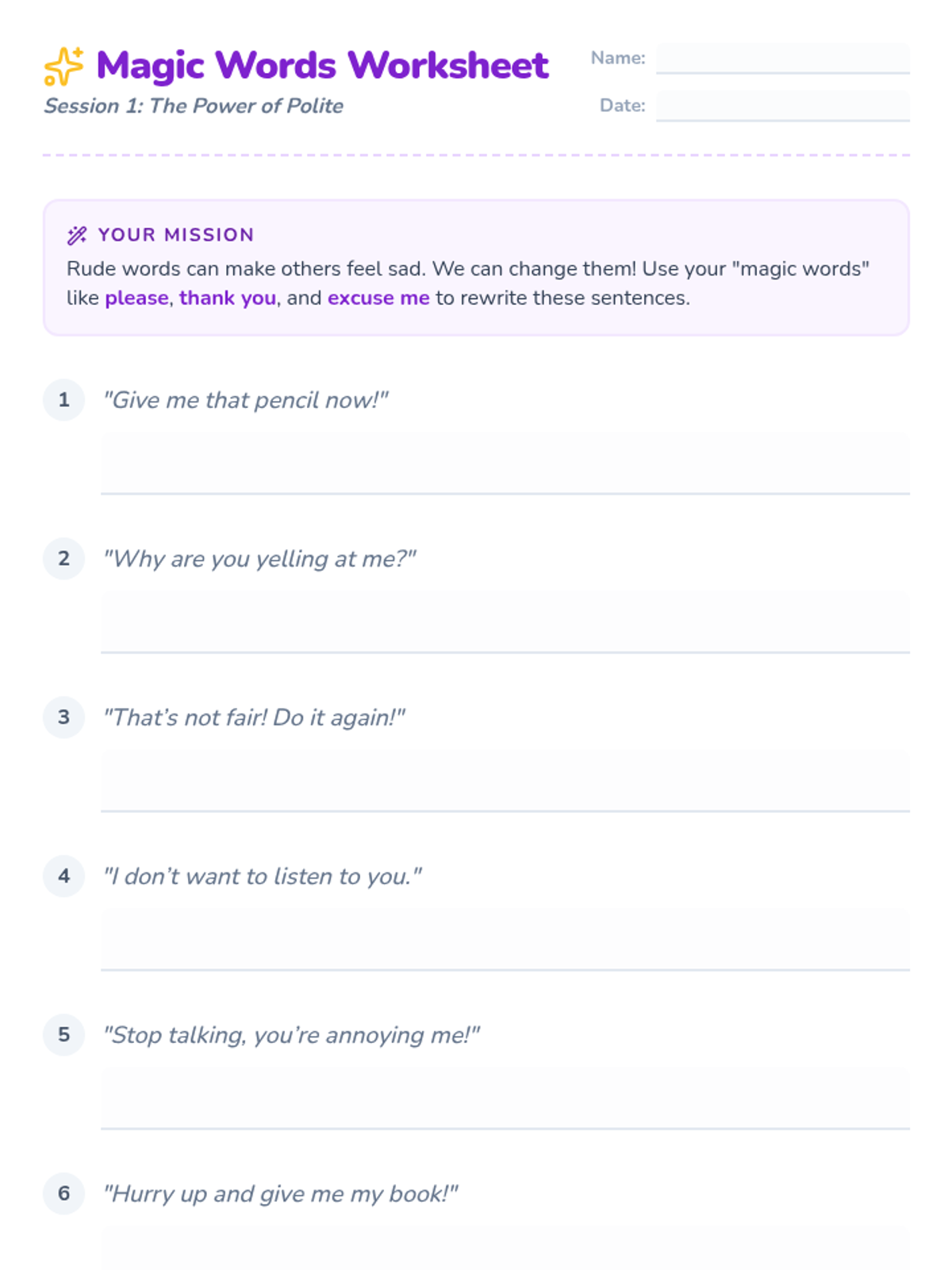Image resolution: width=952 pixels, height=1270 pixels.
Task: Click answer box under "Stop talking" sentence
Action: 505,1099
